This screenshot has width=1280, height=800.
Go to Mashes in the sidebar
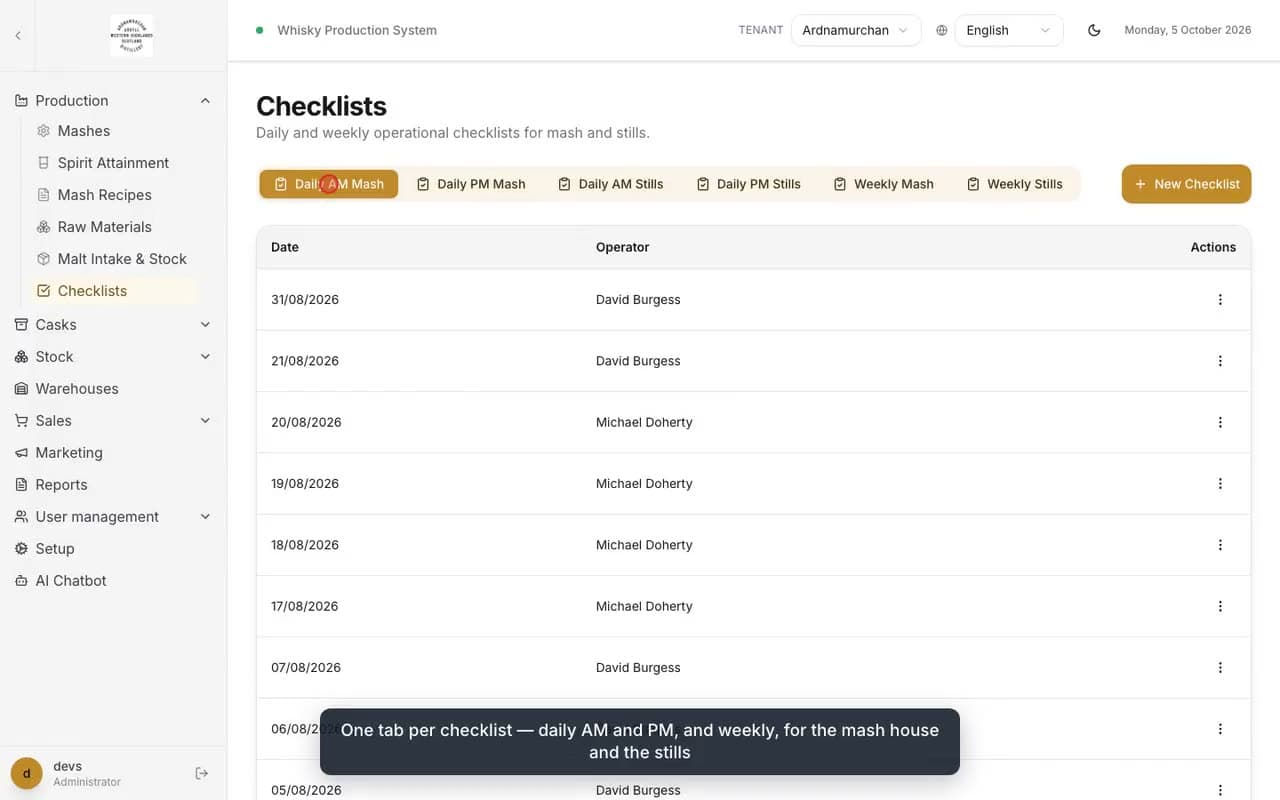(114, 131)
